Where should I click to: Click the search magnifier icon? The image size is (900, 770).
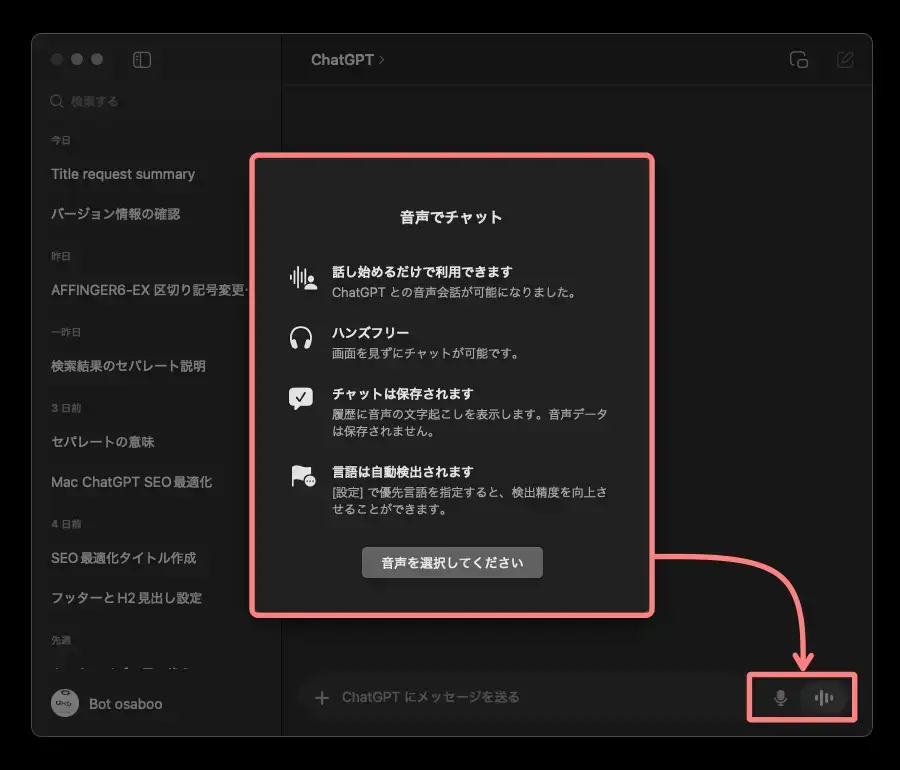[x=57, y=101]
